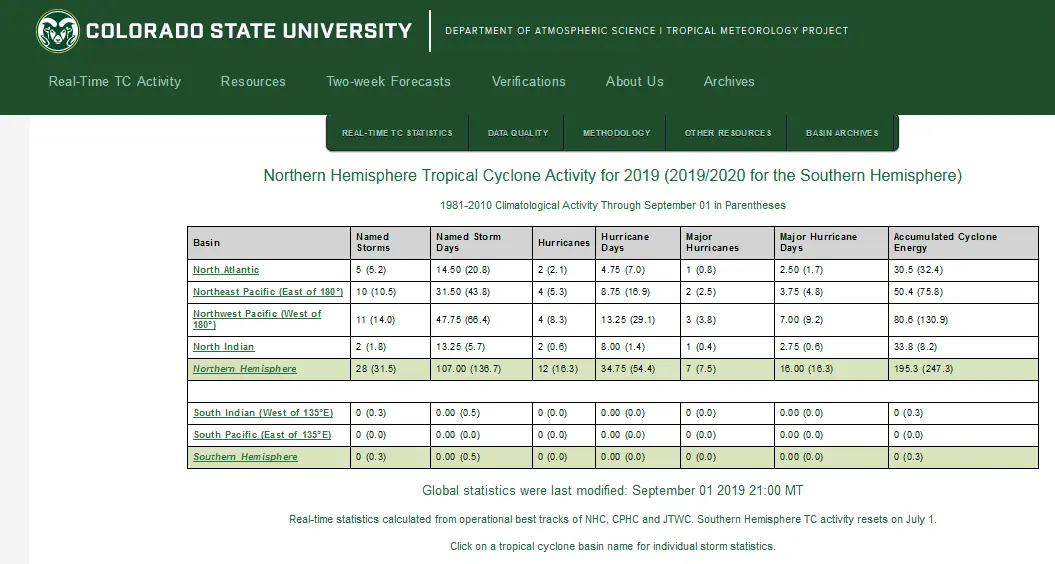
Task: Click the 1981-2010 Climatological Activity subtitle
Action: click(613, 205)
